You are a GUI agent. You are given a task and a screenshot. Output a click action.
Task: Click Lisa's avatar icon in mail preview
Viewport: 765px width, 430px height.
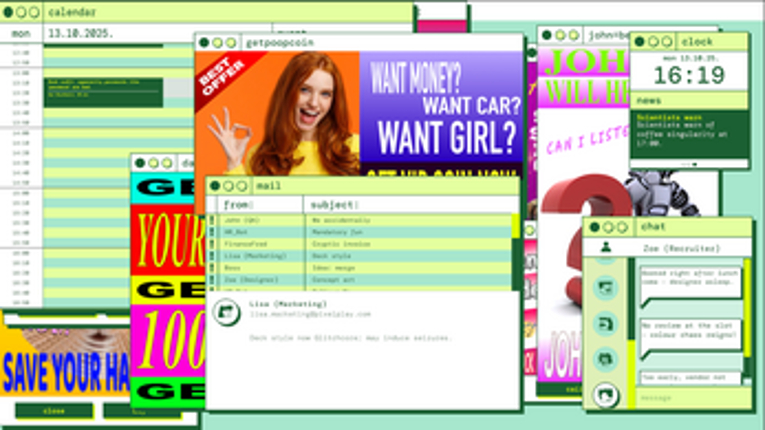[227, 312]
